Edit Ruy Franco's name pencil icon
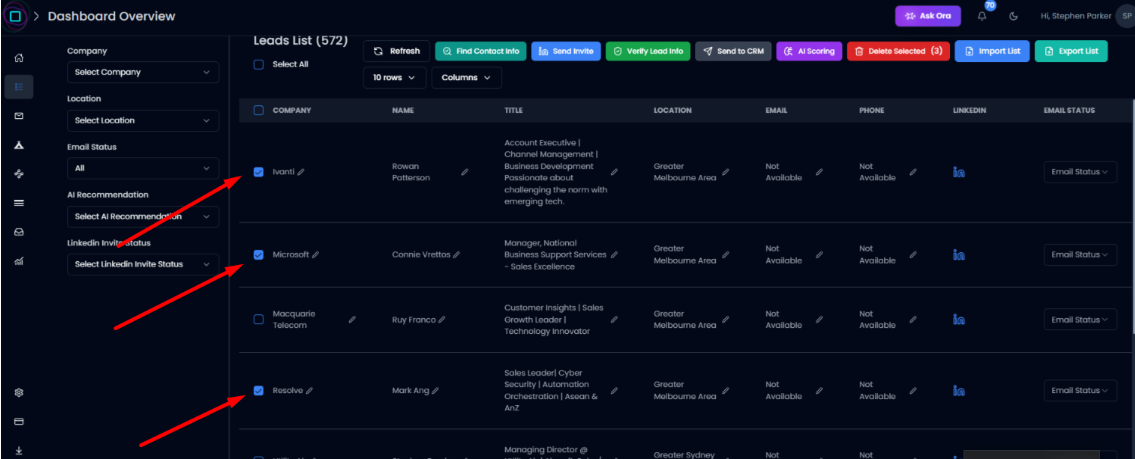1135x459 pixels. 442,319
